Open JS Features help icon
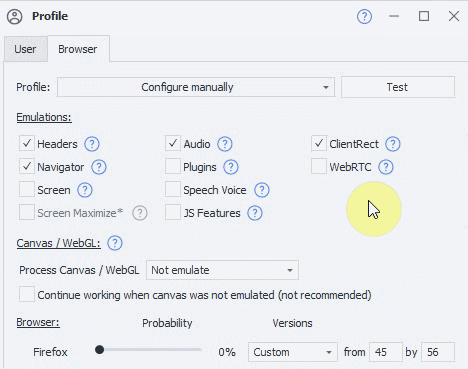This screenshot has width=468, height=369. [255, 213]
